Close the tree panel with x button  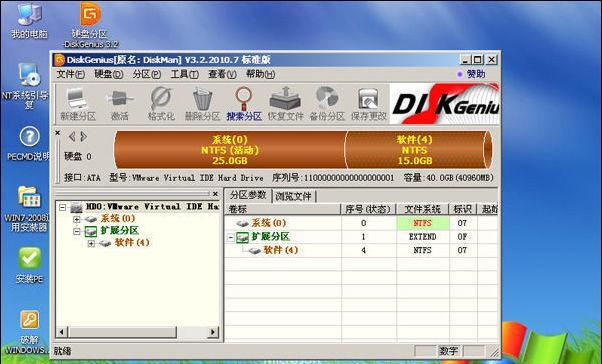point(215,194)
